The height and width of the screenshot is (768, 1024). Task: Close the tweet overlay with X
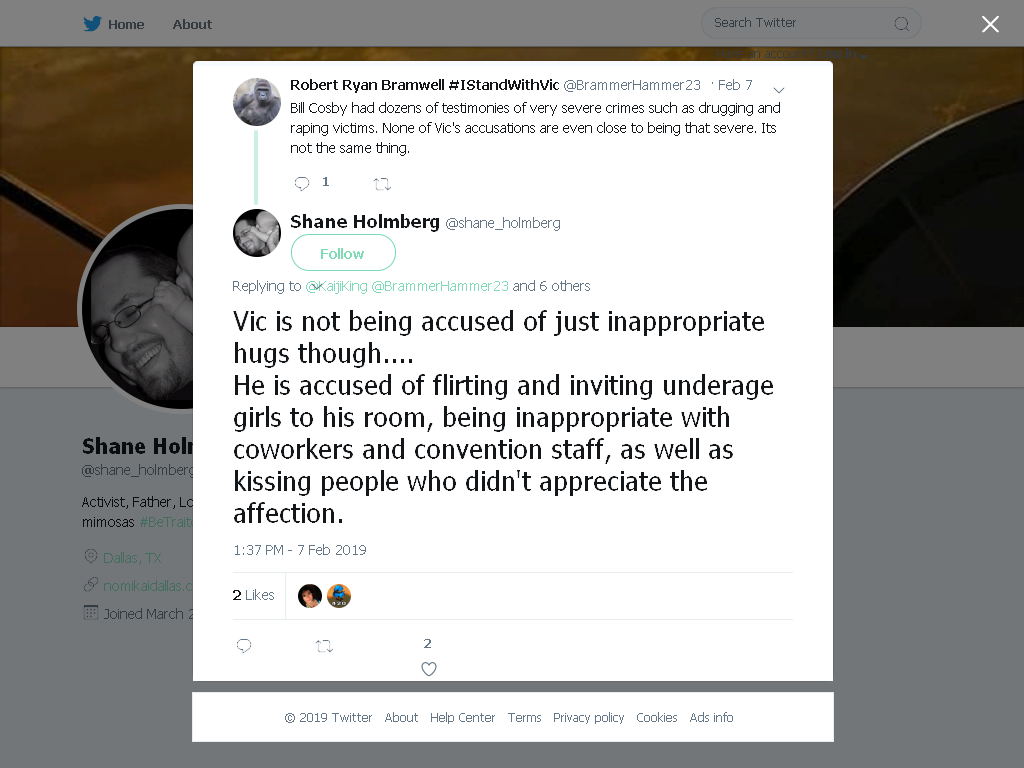pos(990,24)
